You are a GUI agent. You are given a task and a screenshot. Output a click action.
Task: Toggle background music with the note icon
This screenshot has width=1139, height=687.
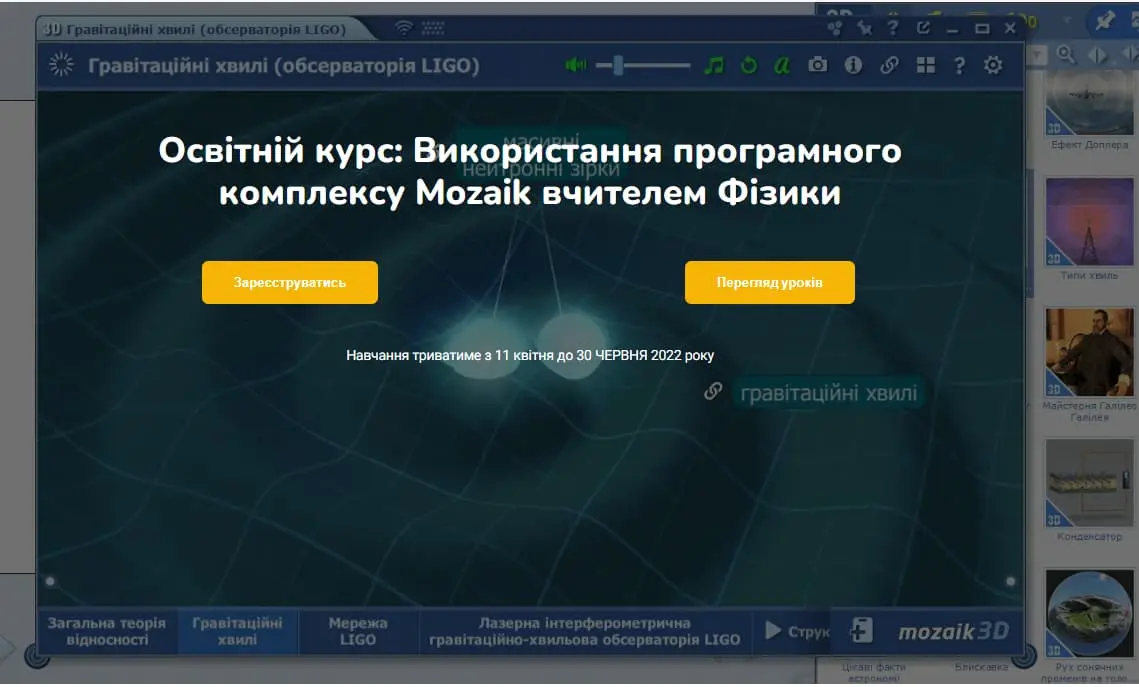714,65
